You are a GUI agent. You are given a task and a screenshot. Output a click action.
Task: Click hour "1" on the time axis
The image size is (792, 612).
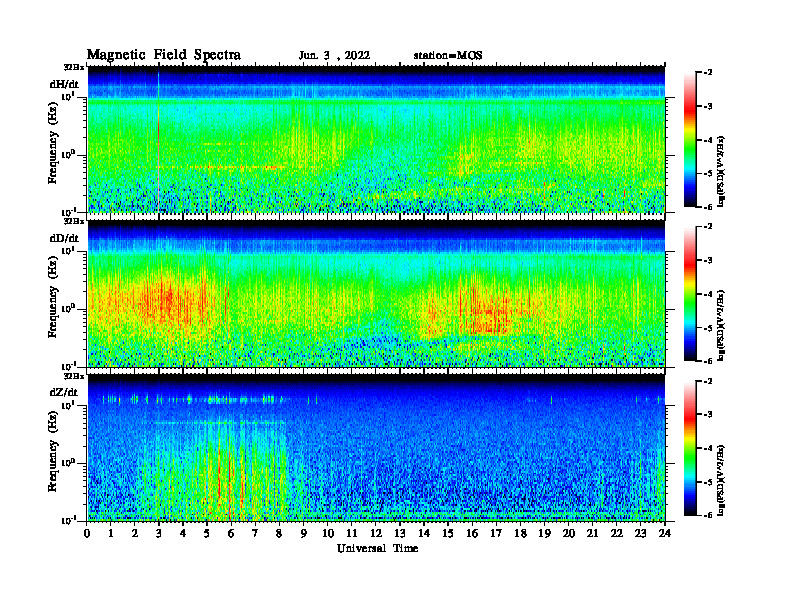pos(111,533)
